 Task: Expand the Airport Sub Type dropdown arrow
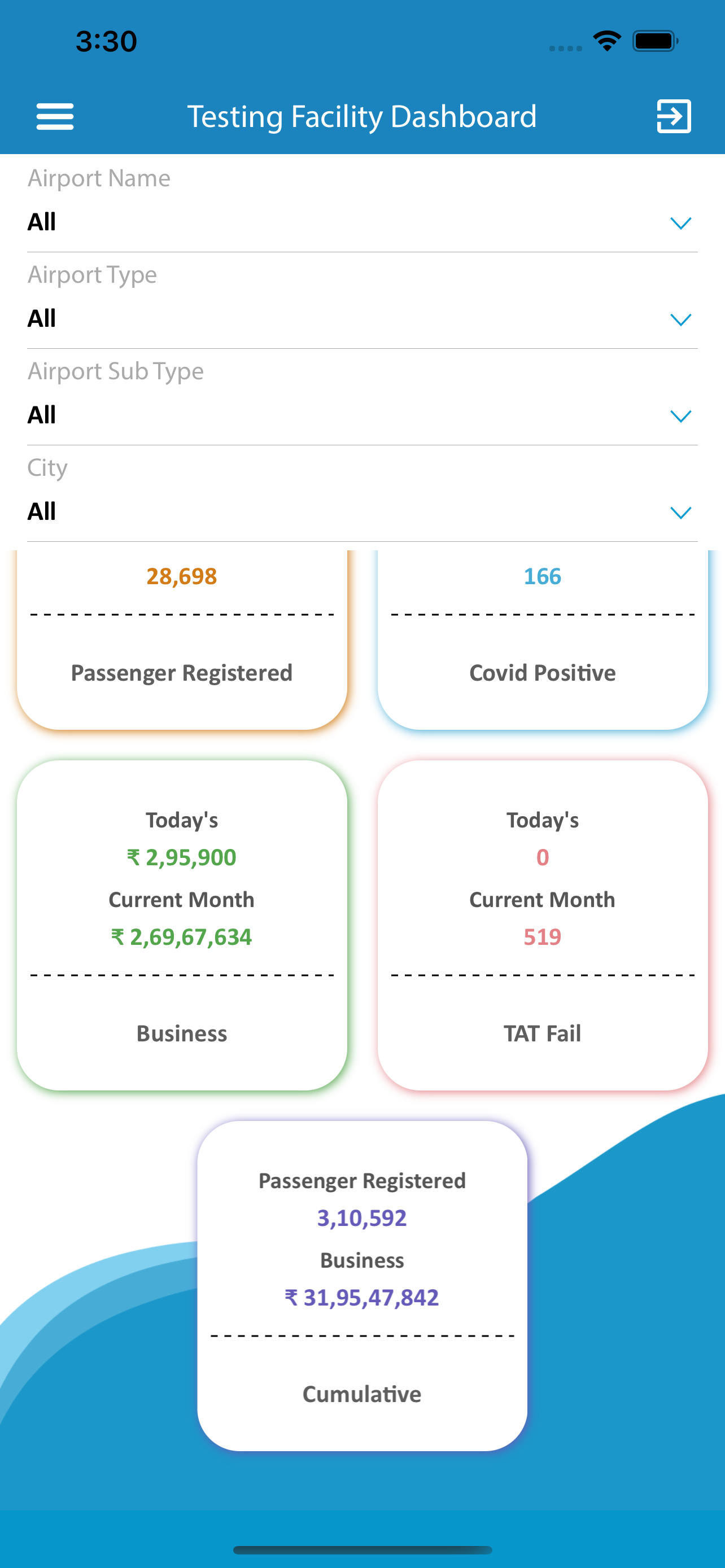(680, 417)
